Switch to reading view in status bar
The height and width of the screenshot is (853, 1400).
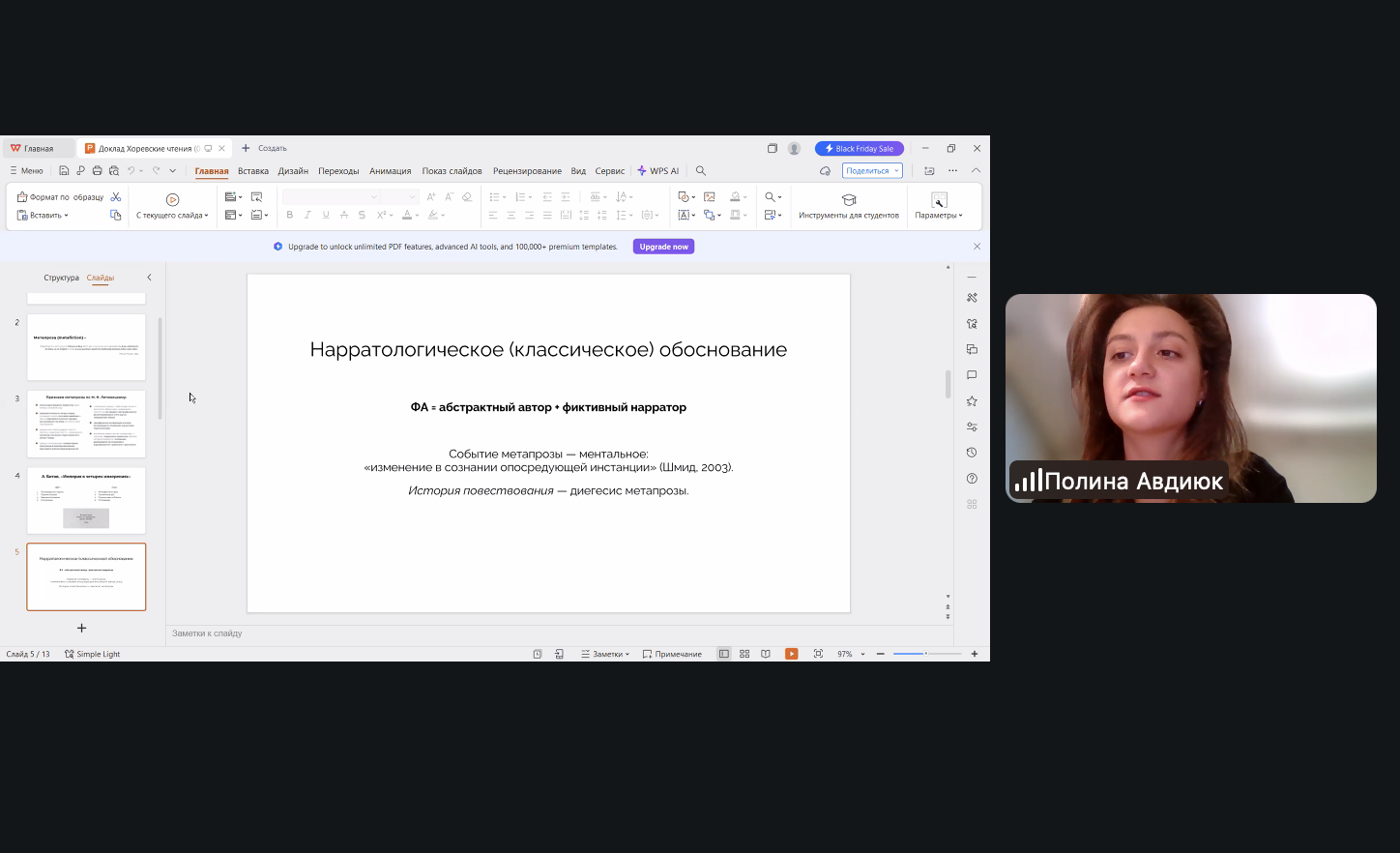pos(766,654)
